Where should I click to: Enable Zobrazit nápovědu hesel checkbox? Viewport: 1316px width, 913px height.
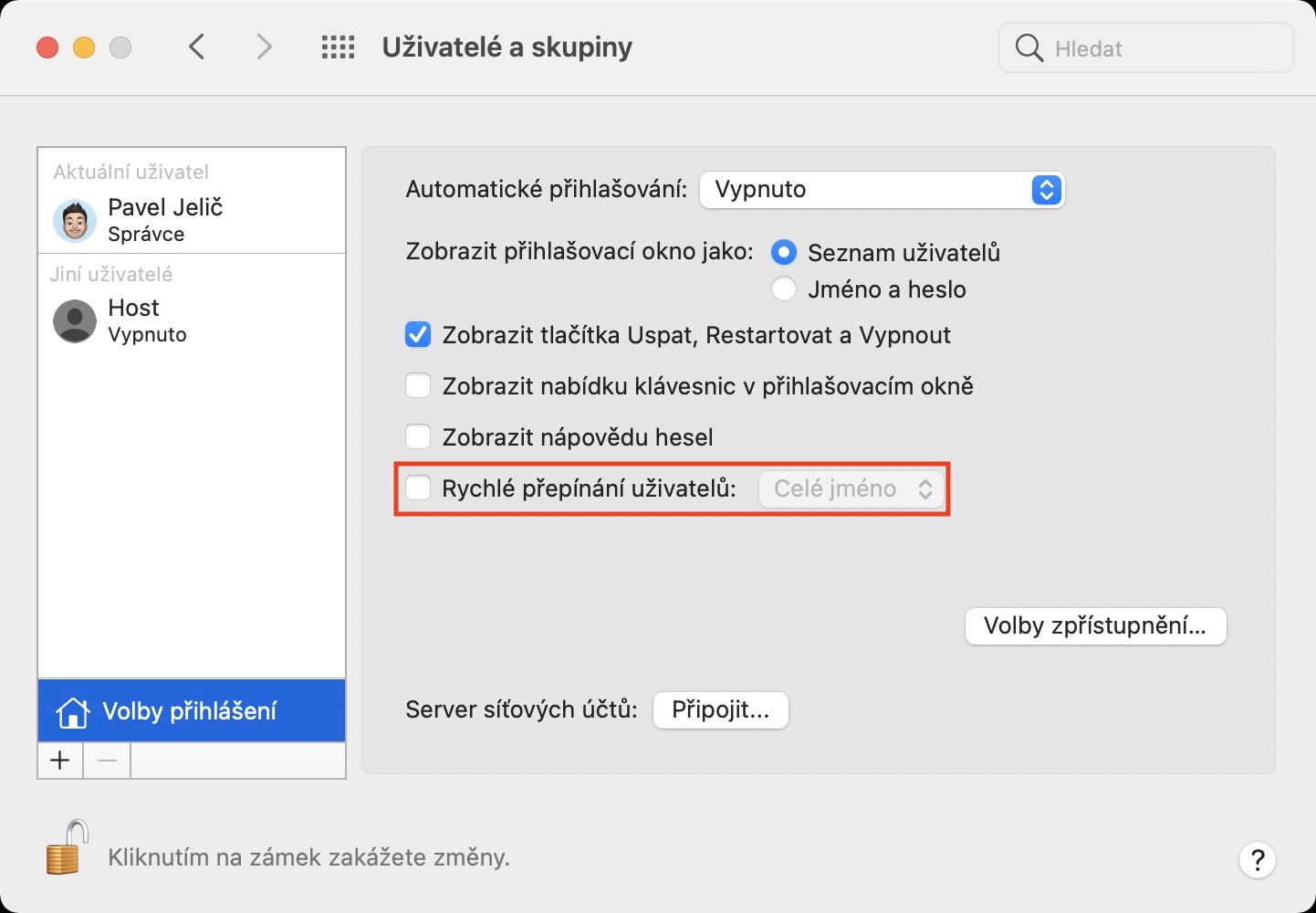418,437
